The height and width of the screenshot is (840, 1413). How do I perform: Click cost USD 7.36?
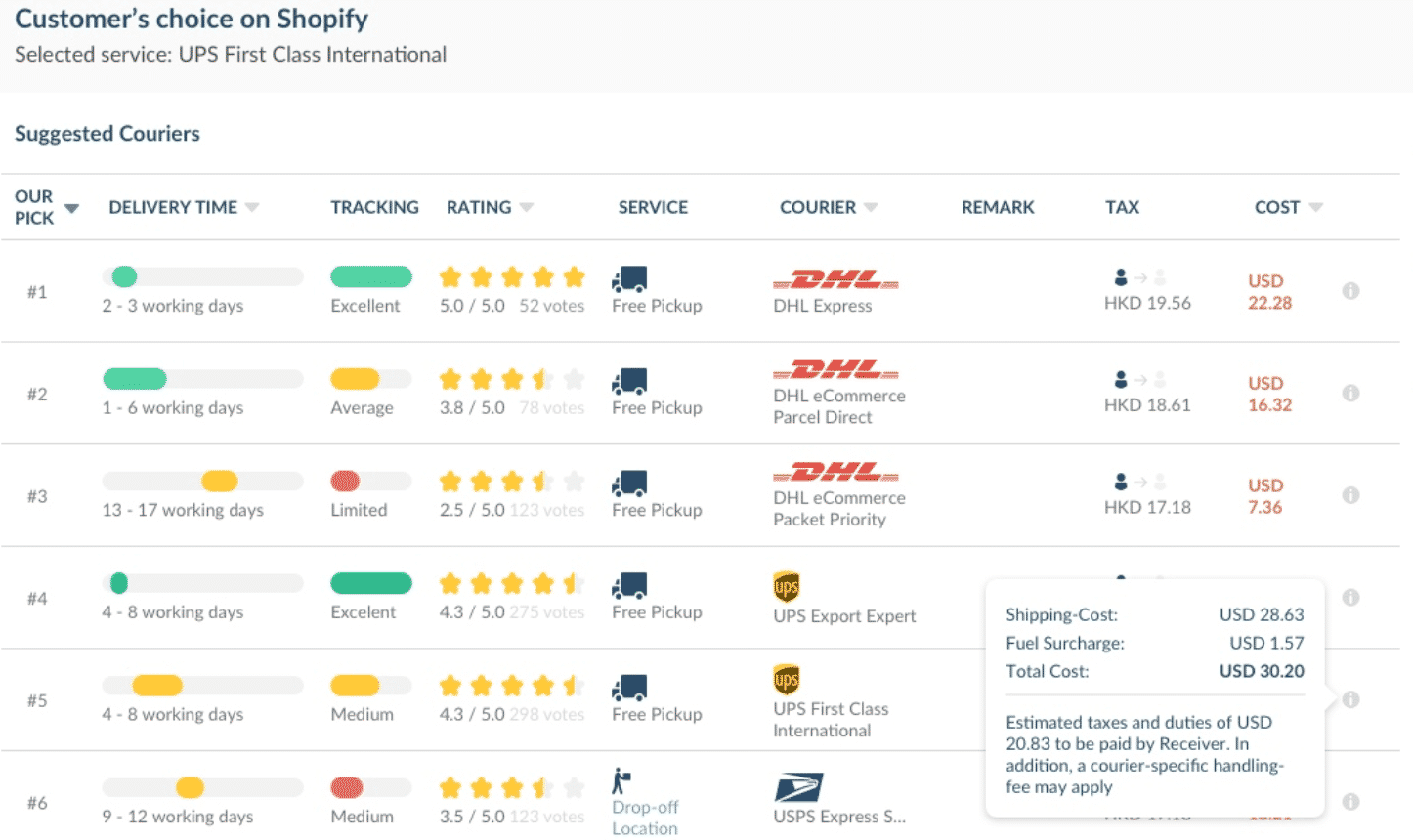click(1265, 496)
